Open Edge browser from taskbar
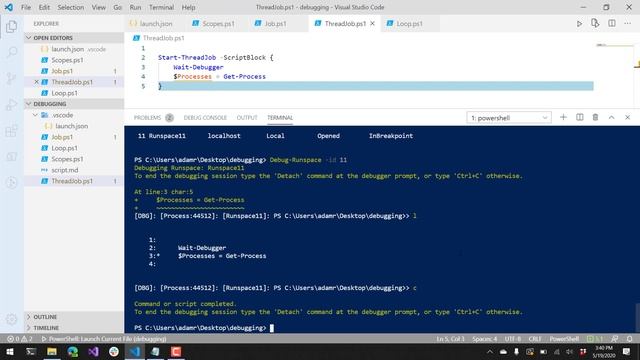The image size is (640, 360). click(x=73, y=351)
